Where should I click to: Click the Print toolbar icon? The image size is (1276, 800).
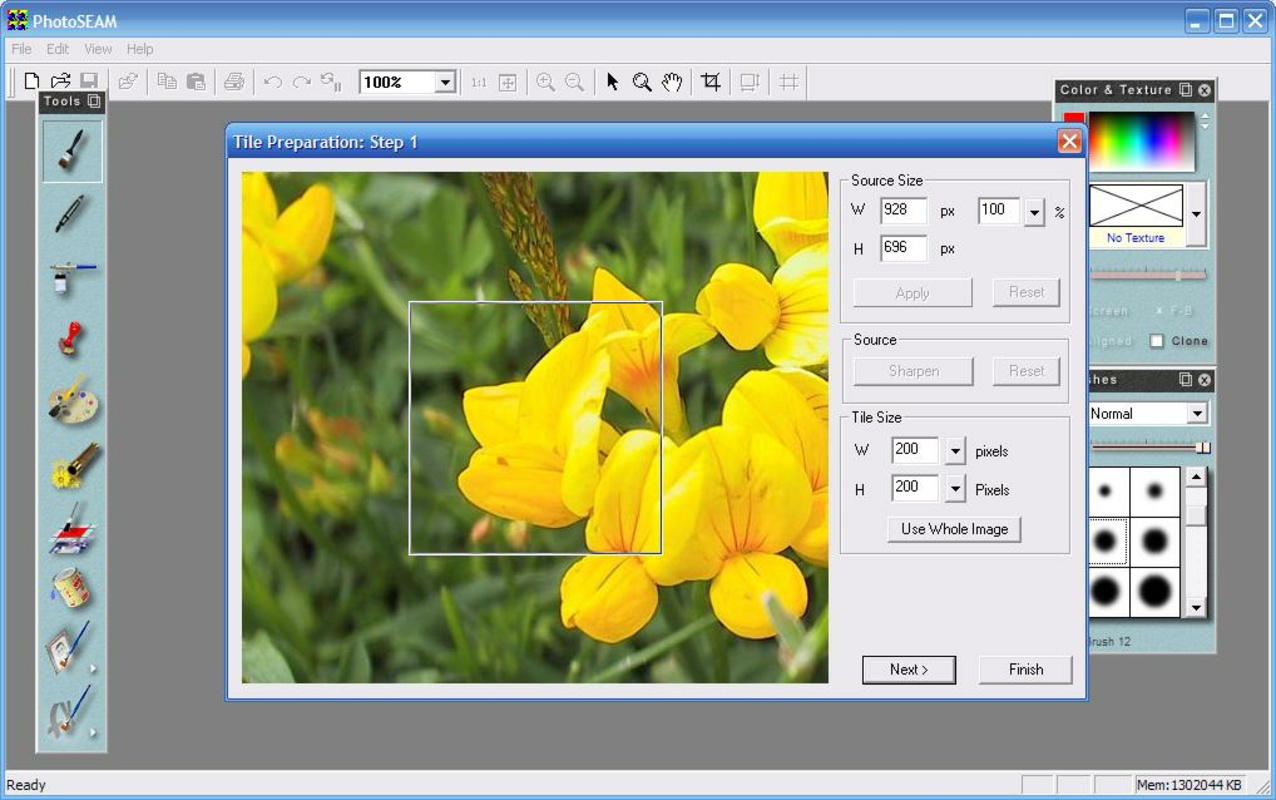[x=234, y=82]
